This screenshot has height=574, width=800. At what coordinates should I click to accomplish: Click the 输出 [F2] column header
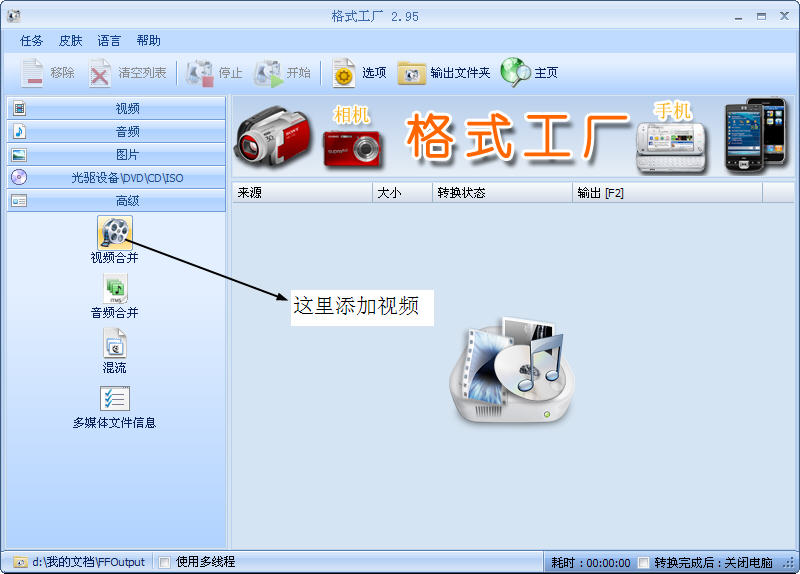[667, 193]
